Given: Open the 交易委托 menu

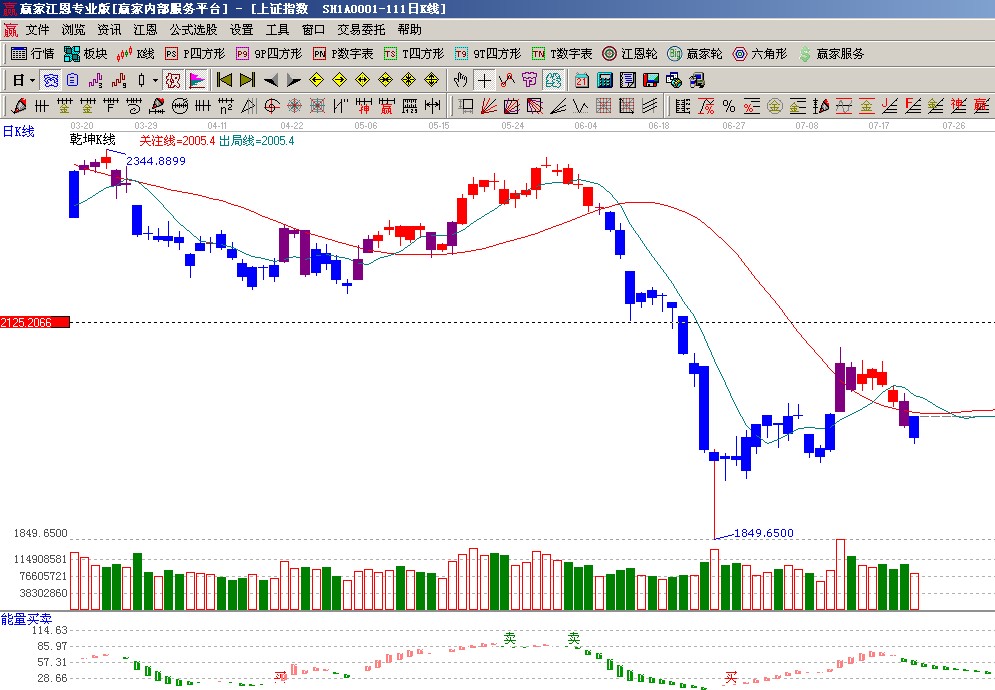Looking at the screenshot, I should (x=362, y=30).
